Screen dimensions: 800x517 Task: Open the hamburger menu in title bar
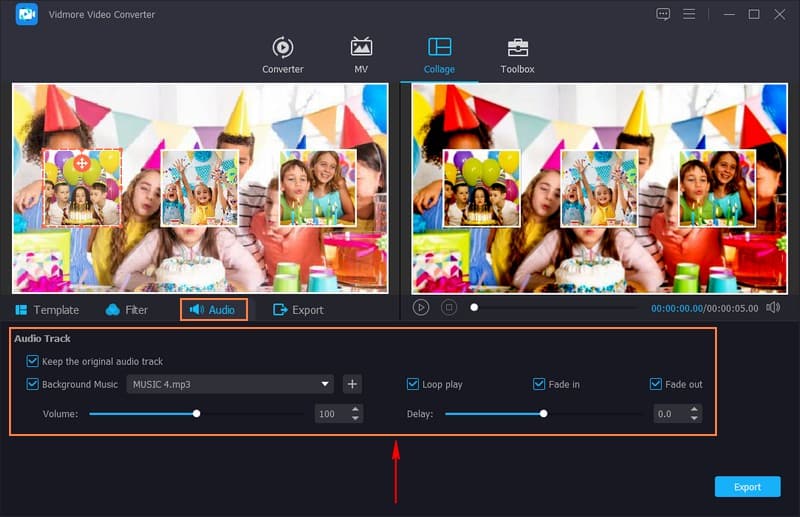[x=689, y=14]
